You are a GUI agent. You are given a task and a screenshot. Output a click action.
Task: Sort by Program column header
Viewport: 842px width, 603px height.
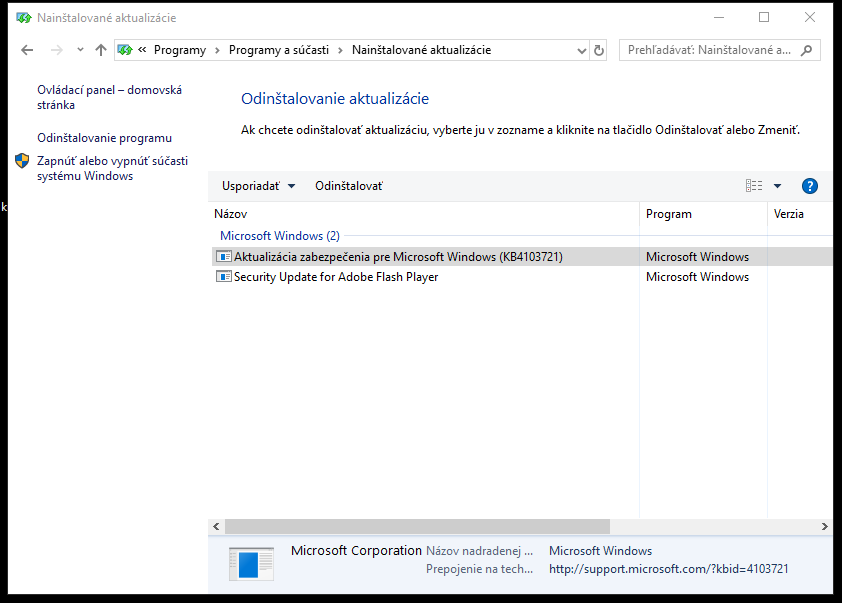[x=703, y=214]
